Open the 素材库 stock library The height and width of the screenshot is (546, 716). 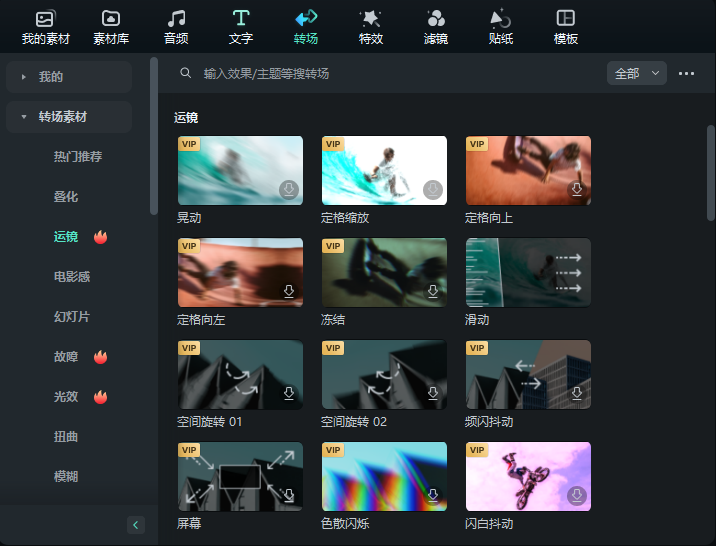110,27
